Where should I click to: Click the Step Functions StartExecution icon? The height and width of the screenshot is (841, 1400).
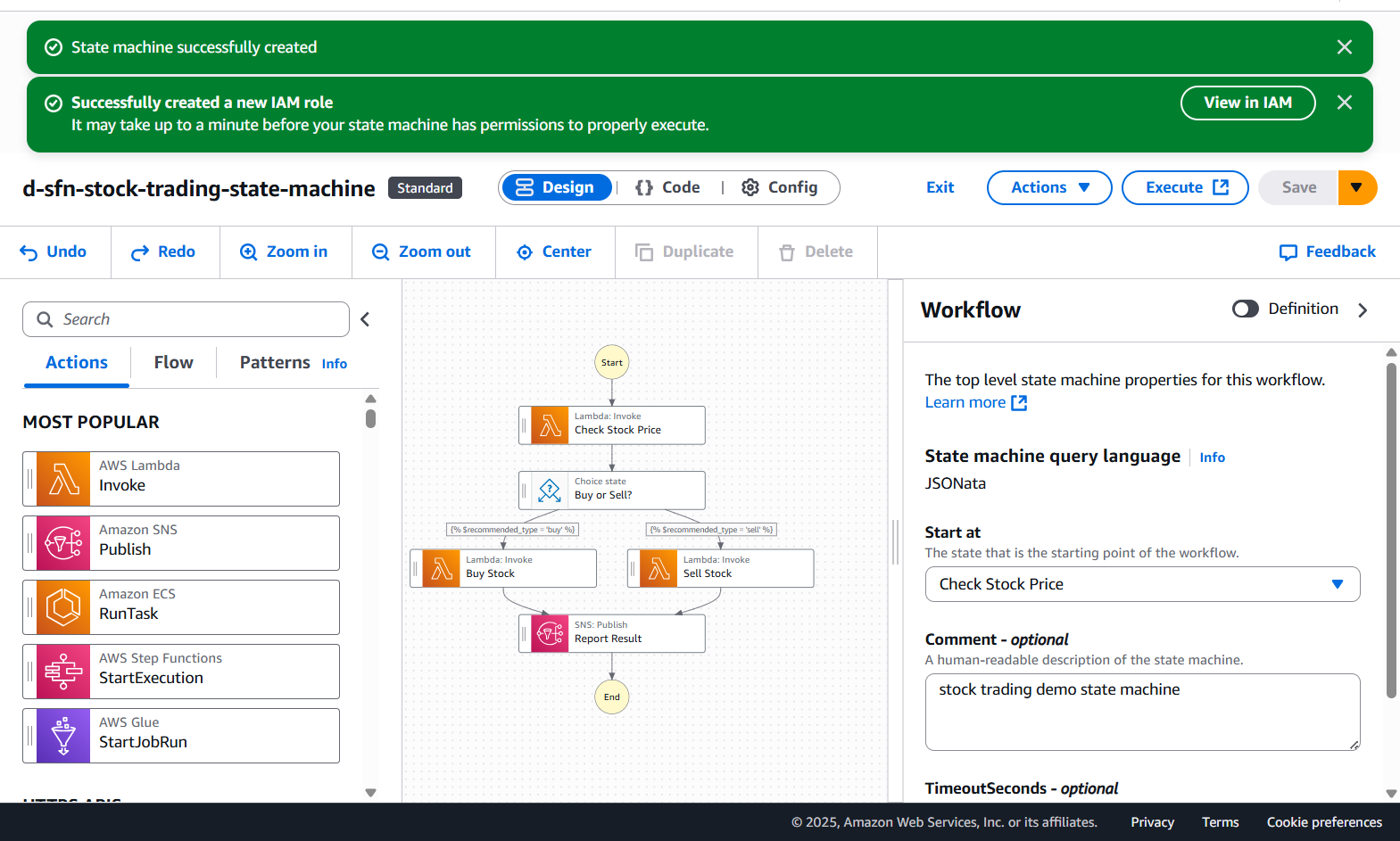(63, 672)
